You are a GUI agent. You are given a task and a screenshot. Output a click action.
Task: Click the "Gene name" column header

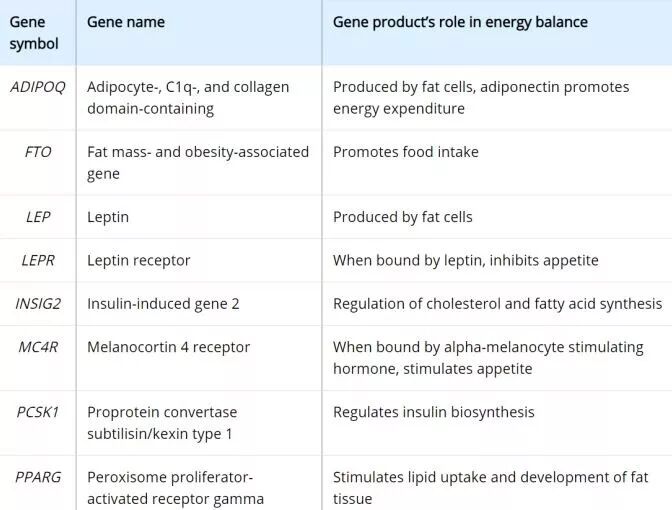pos(126,22)
